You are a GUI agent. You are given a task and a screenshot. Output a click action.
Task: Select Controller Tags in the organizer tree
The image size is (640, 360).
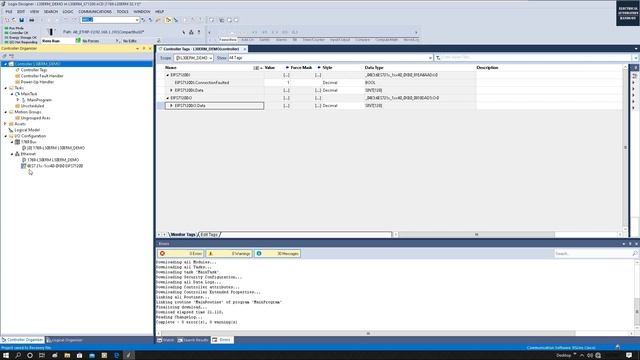pos(34,70)
